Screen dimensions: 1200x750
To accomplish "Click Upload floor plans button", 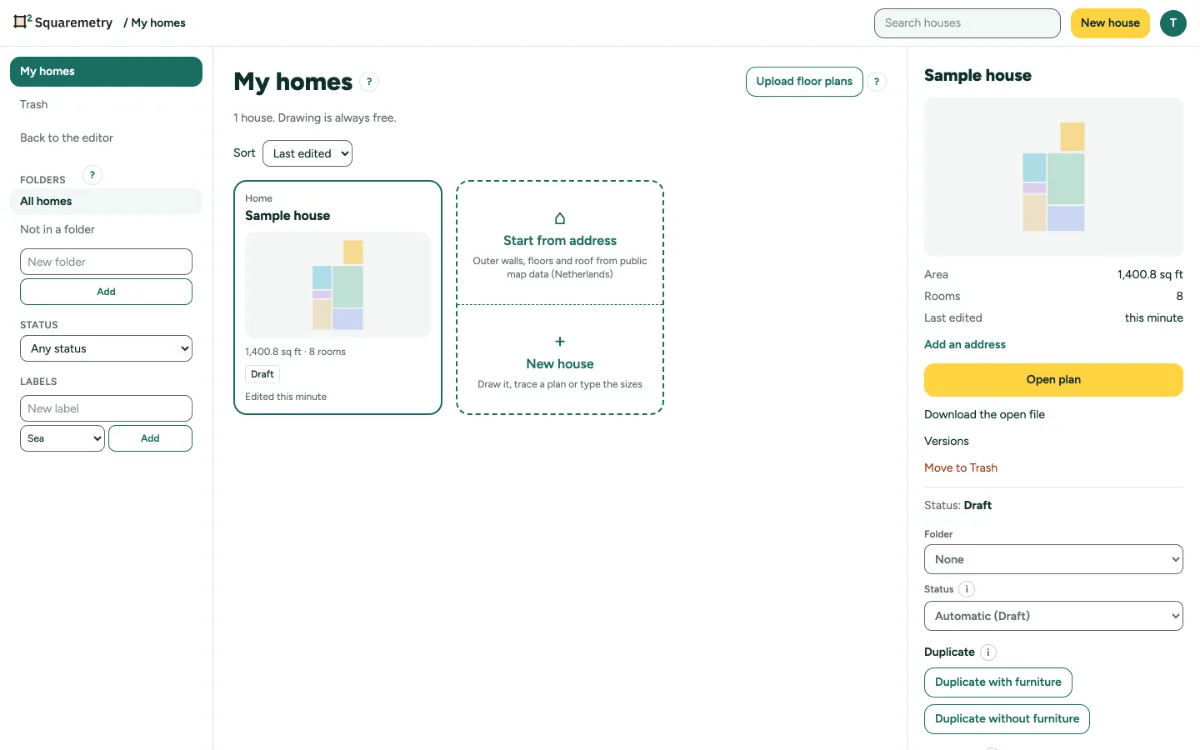I will 804,82.
